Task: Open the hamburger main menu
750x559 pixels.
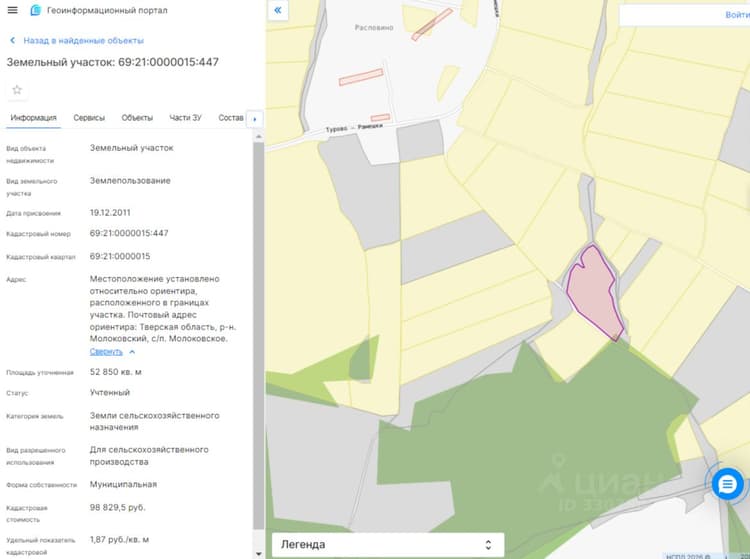Action: click(12, 10)
